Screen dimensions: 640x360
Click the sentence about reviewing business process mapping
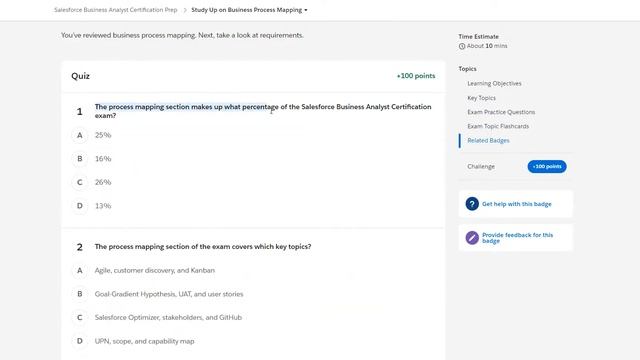[182, 36]
